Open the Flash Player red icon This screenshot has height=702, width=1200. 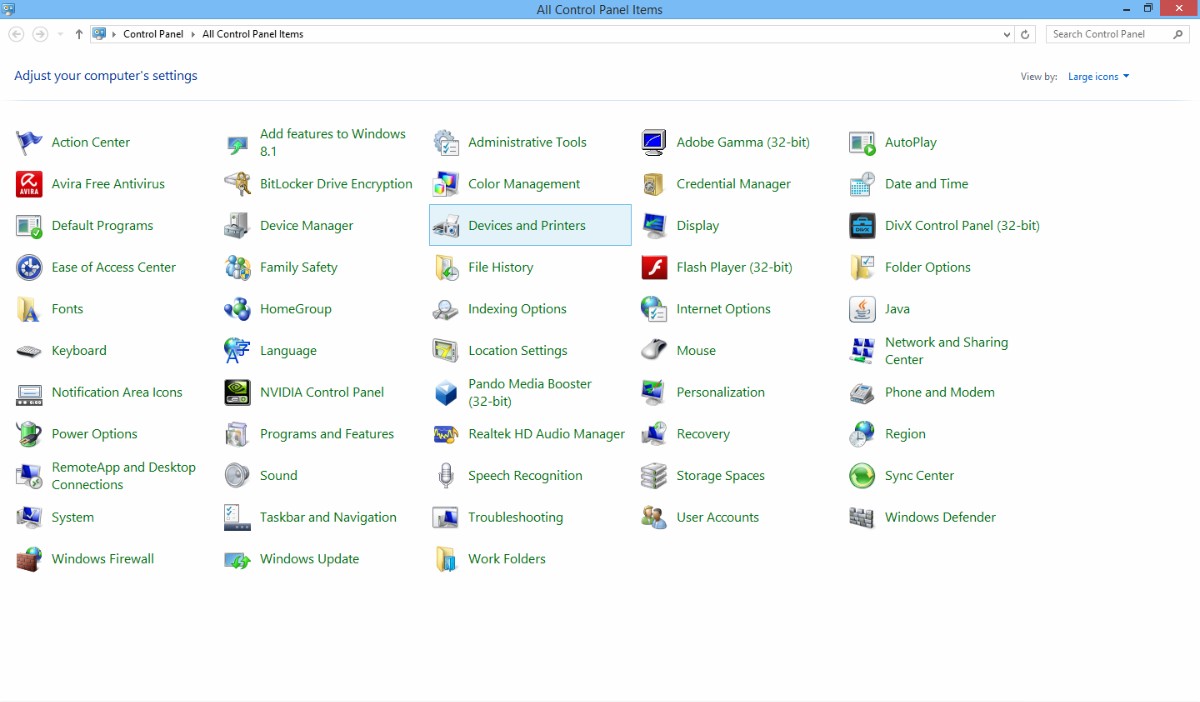654,267
